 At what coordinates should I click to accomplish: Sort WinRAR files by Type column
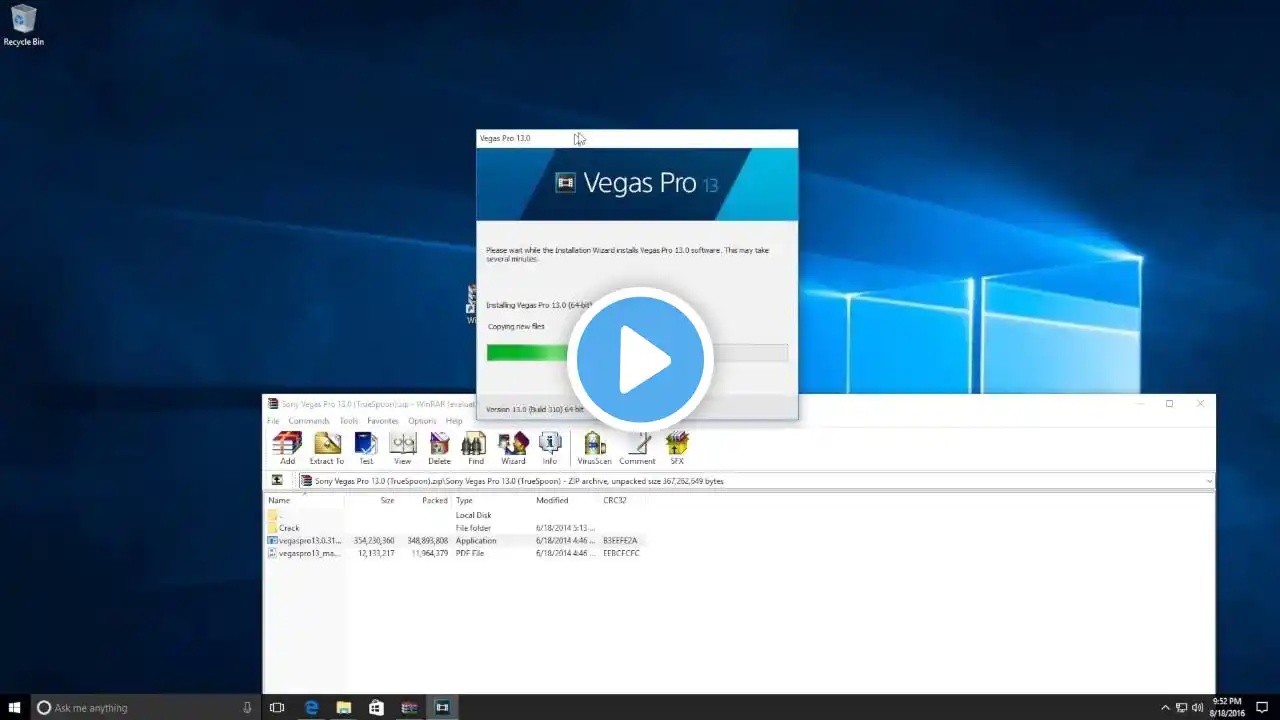pos(492,500)
